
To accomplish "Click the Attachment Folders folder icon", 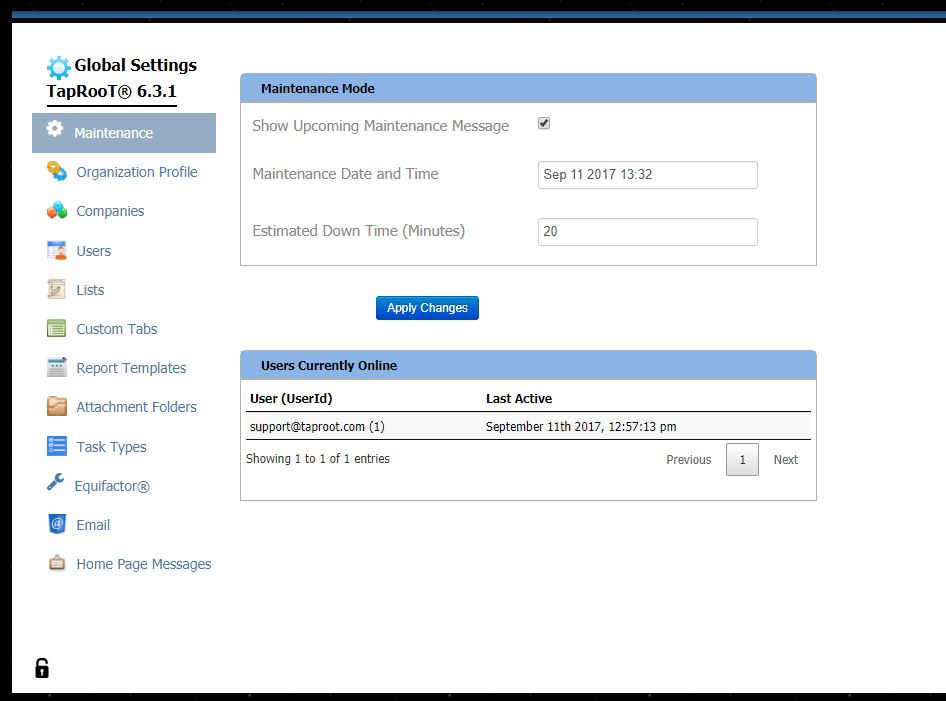I will [x=57, y=406].
